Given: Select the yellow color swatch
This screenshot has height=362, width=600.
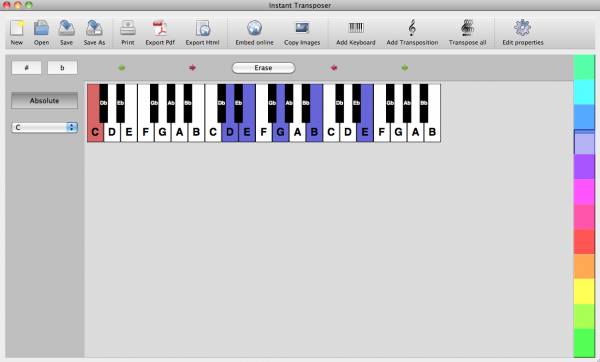Looking at the screenshot, I should 584,291.
